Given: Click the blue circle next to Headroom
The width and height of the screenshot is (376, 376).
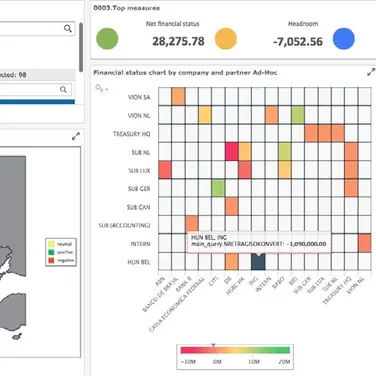Looking at the screenshot, I should coord(344,39).
